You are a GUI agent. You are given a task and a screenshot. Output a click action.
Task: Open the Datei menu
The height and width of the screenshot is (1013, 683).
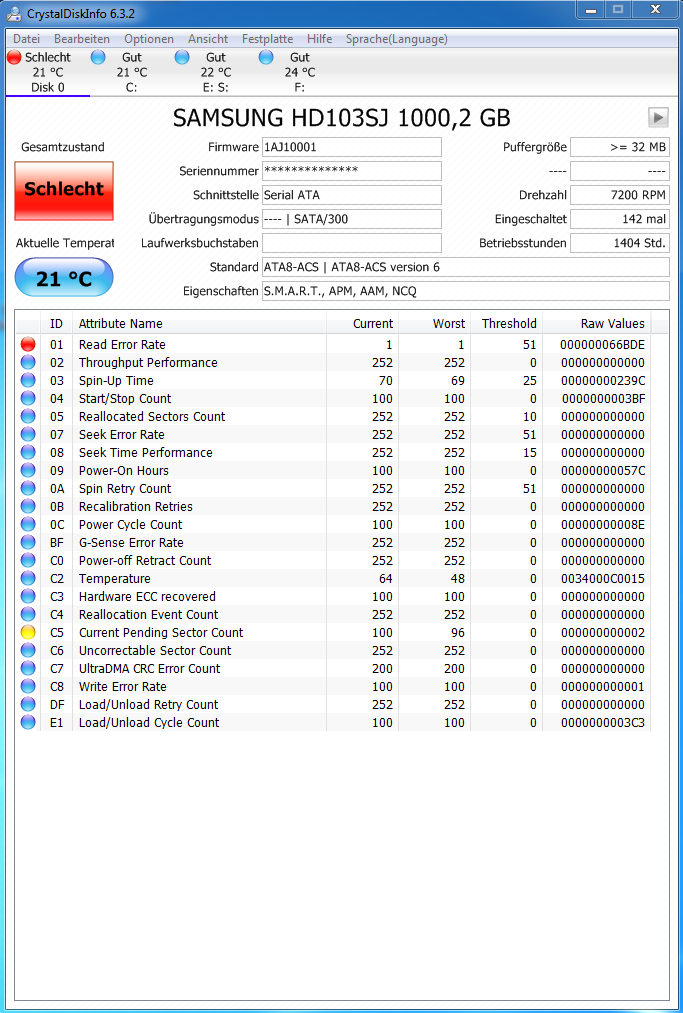(26, 39)
